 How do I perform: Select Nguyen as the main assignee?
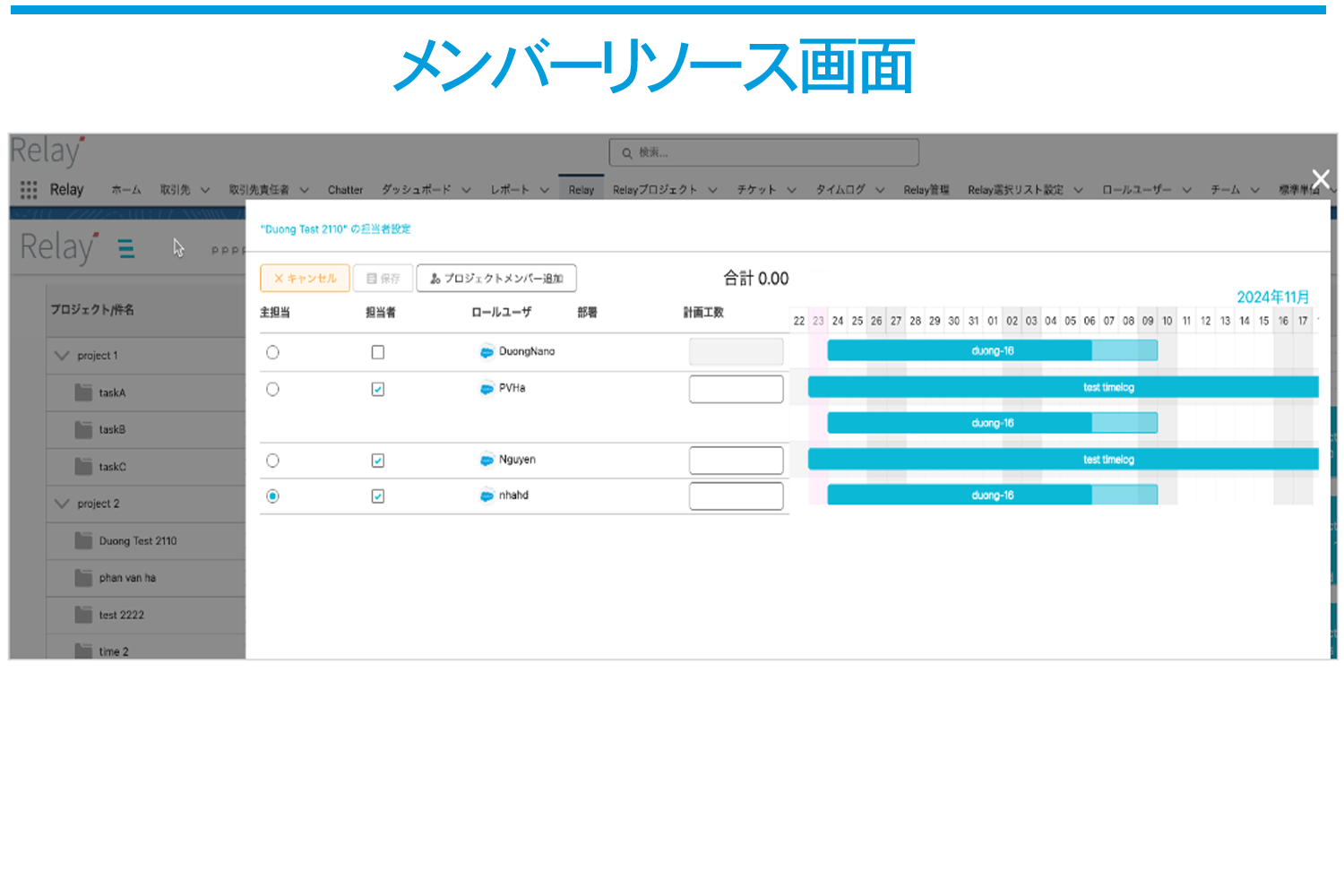point(273,461)
